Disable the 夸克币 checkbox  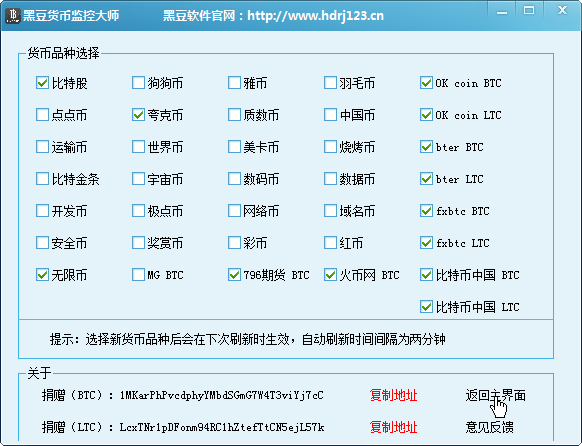pos(138,115)
